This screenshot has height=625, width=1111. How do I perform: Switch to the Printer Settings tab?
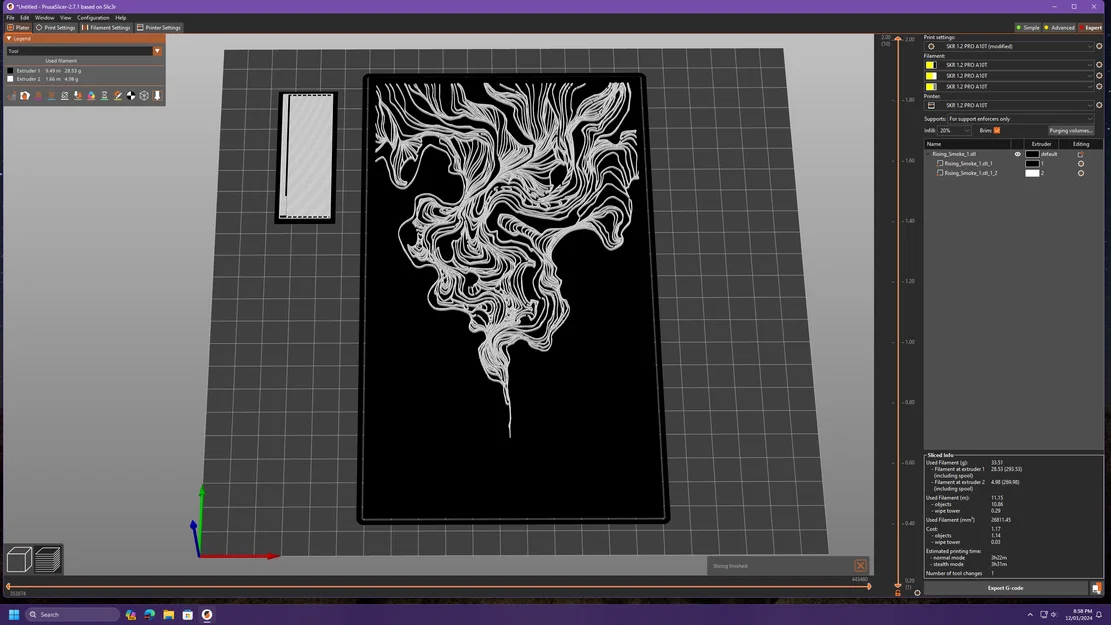tap(159, 28)
